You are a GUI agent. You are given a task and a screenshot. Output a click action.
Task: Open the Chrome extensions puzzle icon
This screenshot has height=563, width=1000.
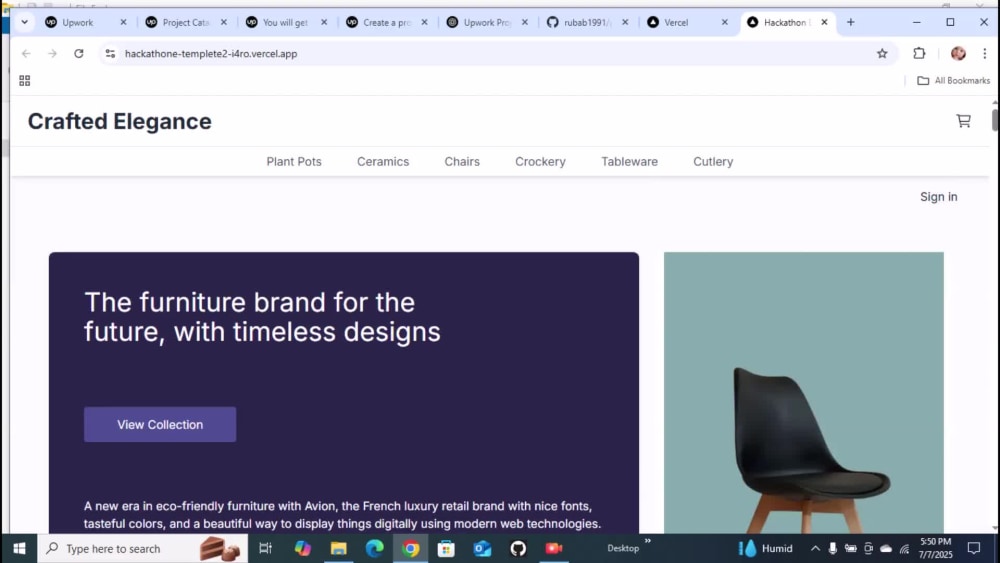tap(919, 54)
